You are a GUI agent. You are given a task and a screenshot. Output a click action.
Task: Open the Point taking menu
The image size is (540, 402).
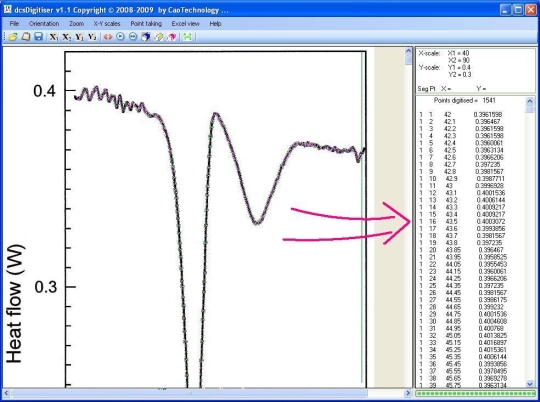pyautogui.click(x=146, y=24)
